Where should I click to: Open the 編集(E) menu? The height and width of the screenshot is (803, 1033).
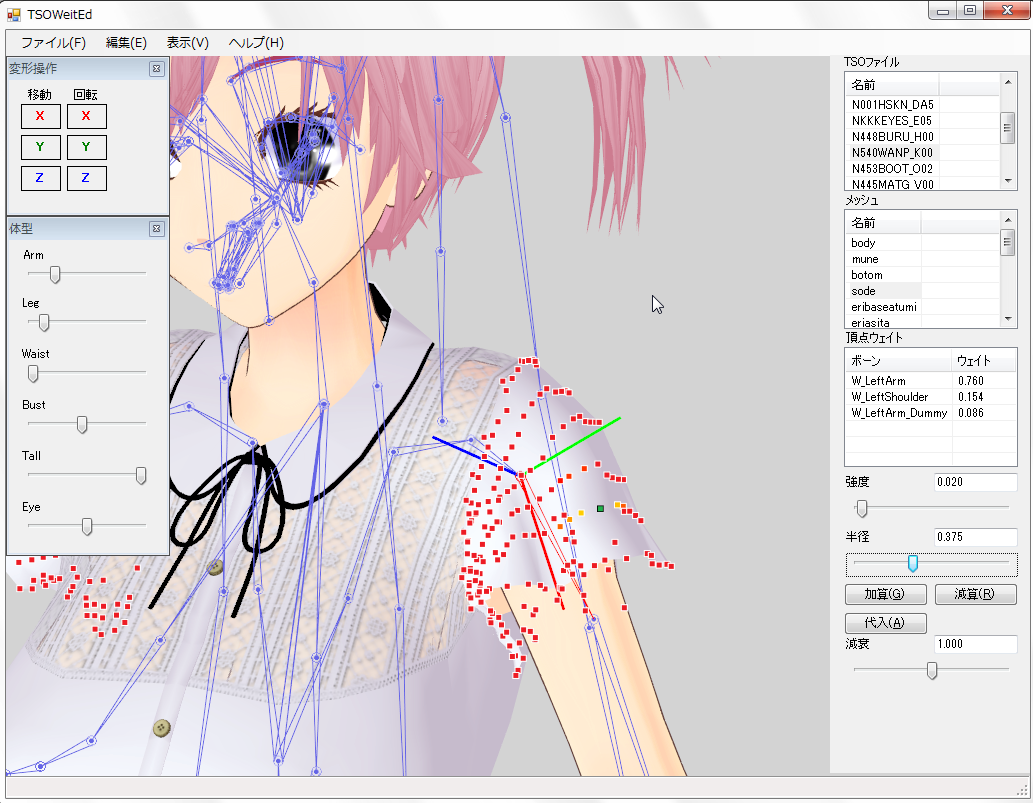click(x=126, y=43)
